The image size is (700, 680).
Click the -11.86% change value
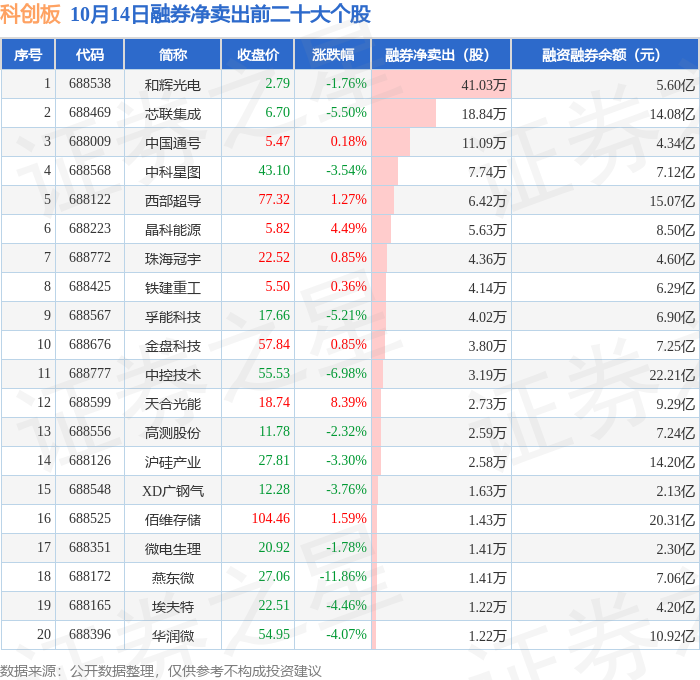pyautogui.click(x=343, y=577)
